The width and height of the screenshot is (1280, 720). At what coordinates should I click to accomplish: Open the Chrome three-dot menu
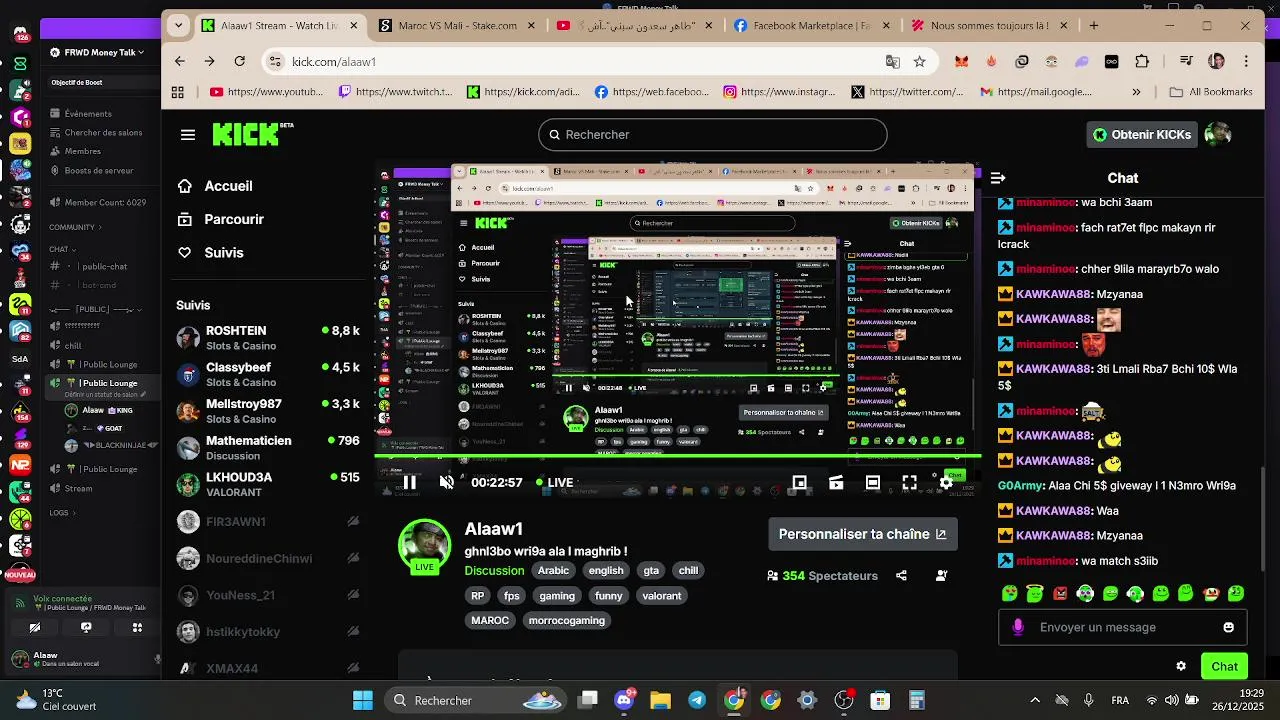(1246, 61)
